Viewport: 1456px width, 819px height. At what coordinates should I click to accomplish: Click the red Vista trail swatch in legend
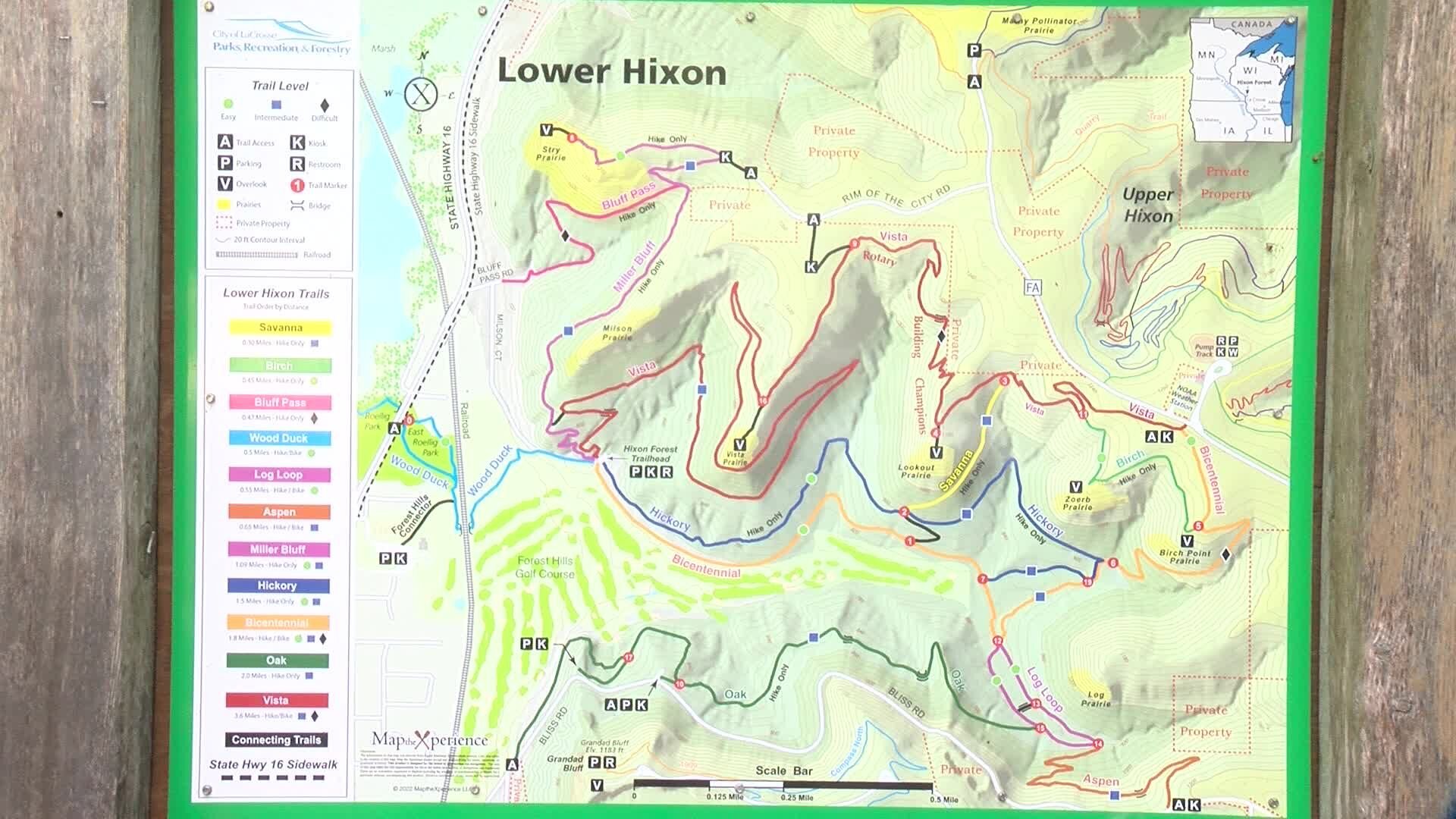pos(276,700)
